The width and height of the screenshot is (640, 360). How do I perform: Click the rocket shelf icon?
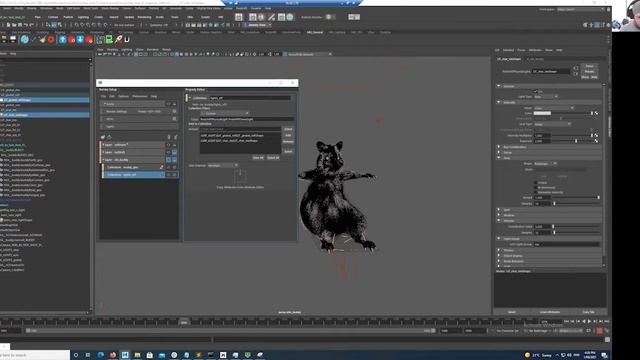118,39
